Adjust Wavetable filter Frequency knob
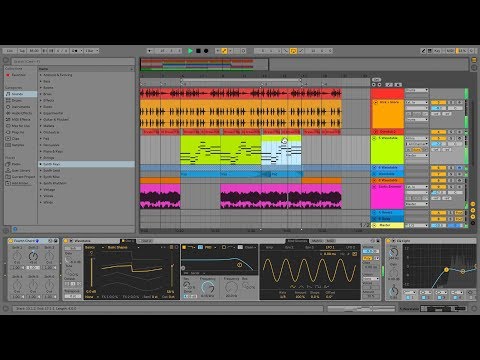 pyautogui.click(x=208, y=287)
